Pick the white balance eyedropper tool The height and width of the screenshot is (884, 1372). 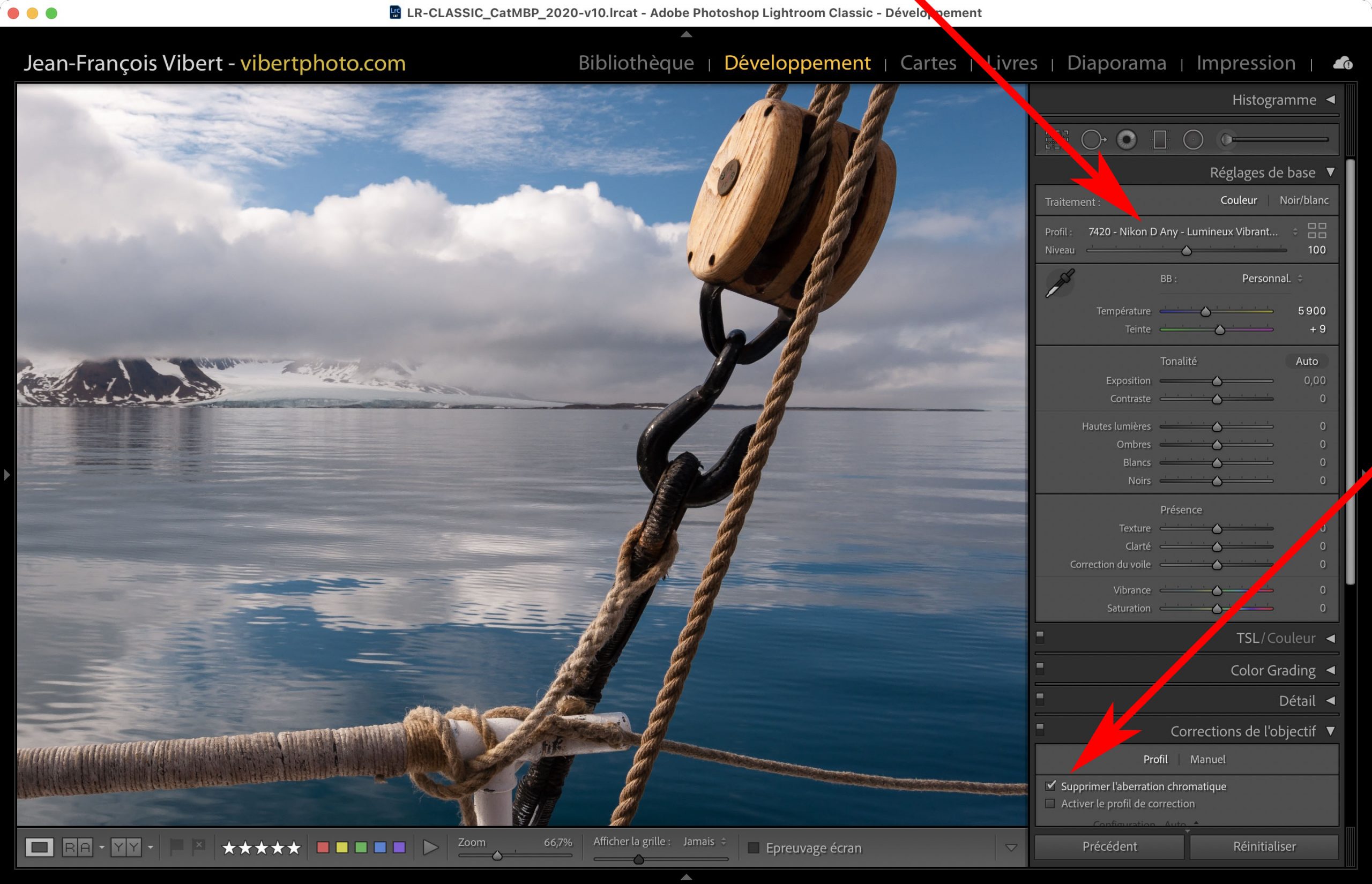coord(1060,283)
